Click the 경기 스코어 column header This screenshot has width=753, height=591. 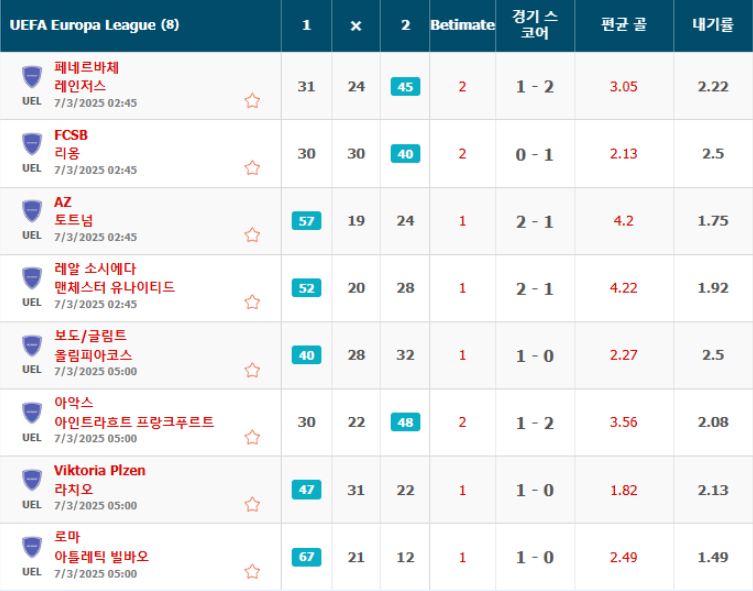tap(535, 24)
